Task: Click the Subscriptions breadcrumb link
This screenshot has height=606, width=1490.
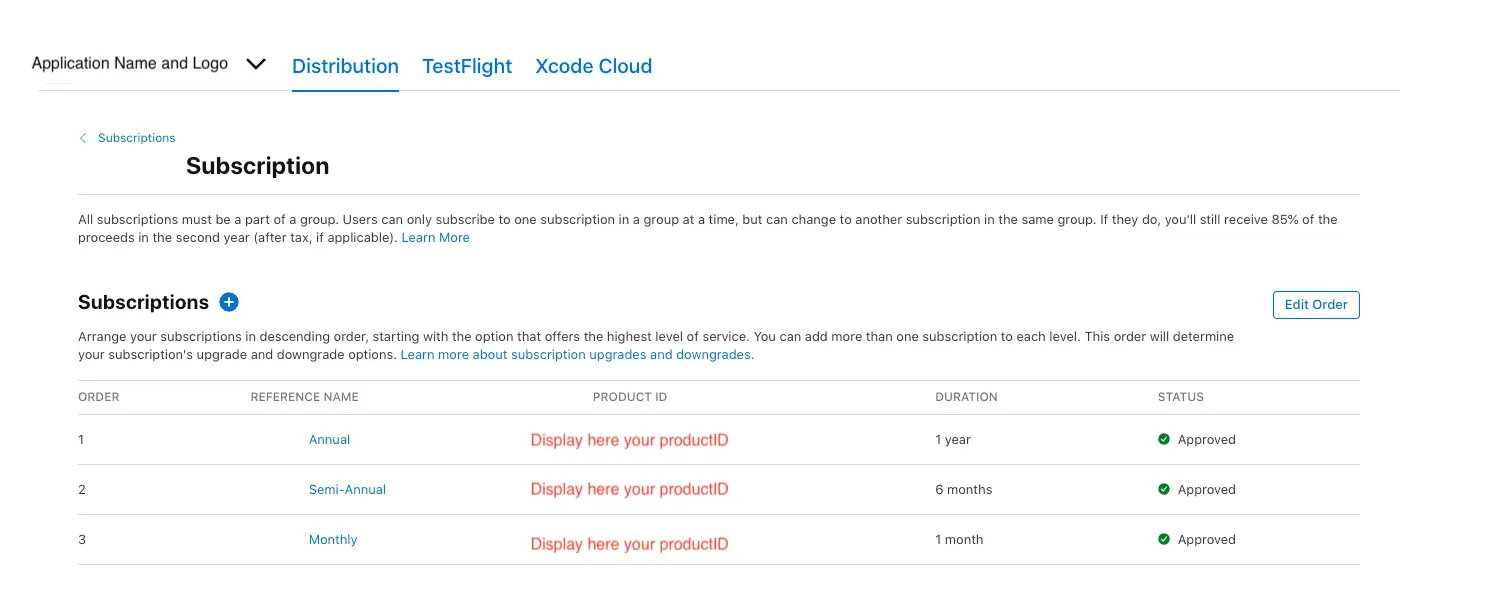Action: (x=136, y=138)
